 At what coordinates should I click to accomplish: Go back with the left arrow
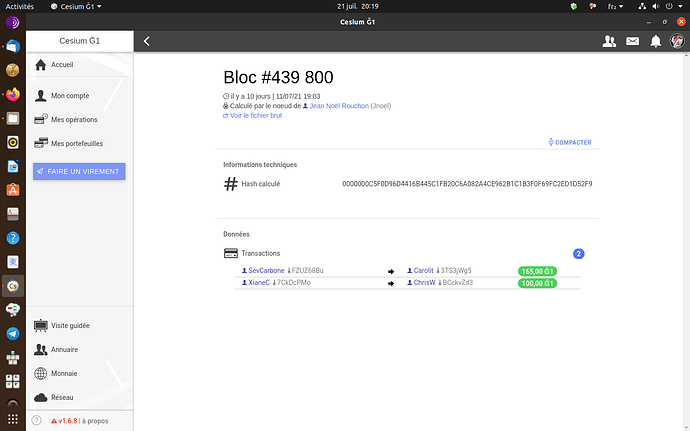147,41
